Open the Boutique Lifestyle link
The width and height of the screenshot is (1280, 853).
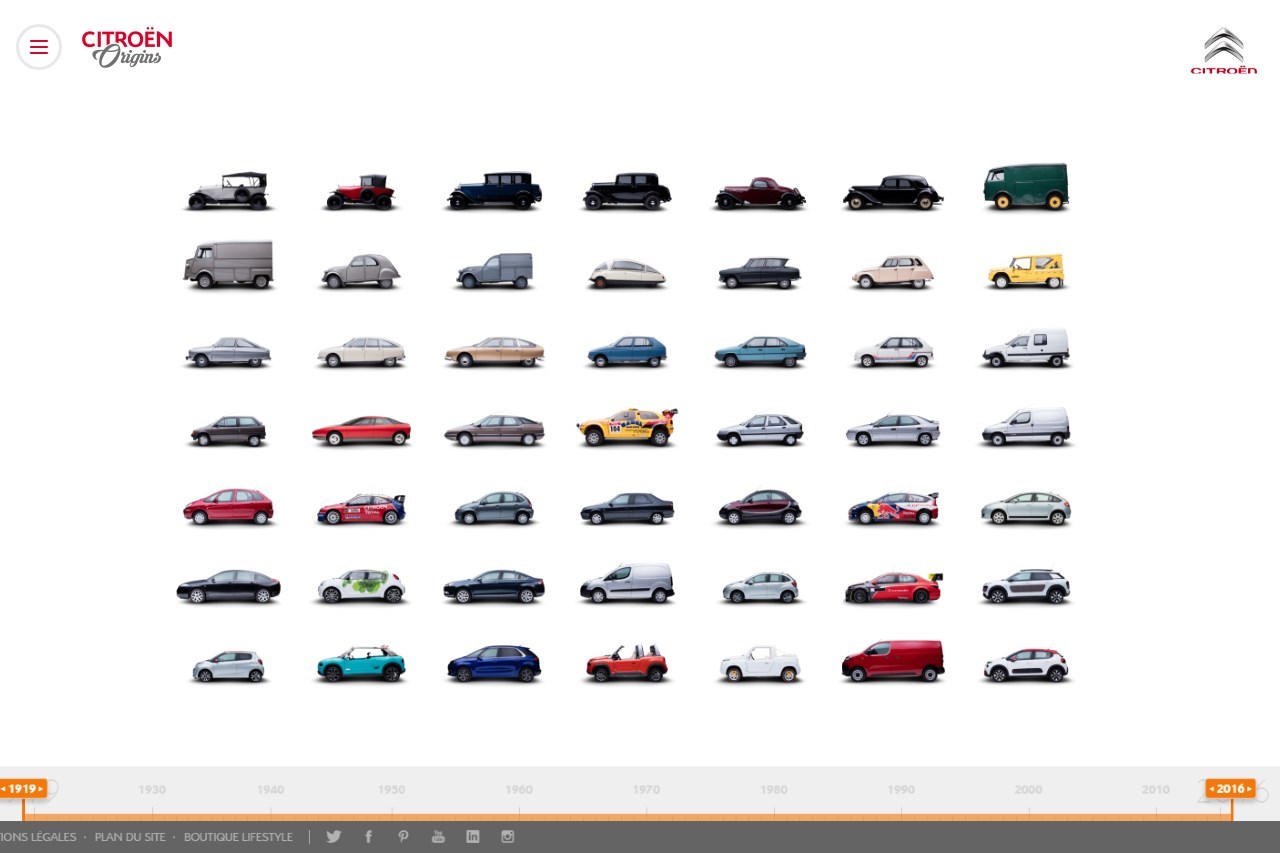coord(238,837)
